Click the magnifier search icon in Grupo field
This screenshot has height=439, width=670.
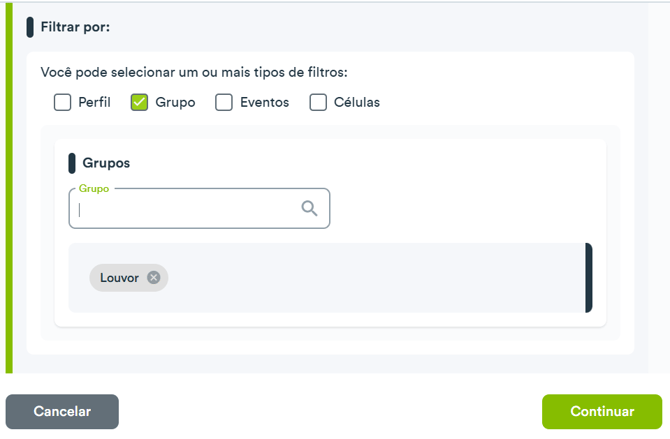click(309, 209)
